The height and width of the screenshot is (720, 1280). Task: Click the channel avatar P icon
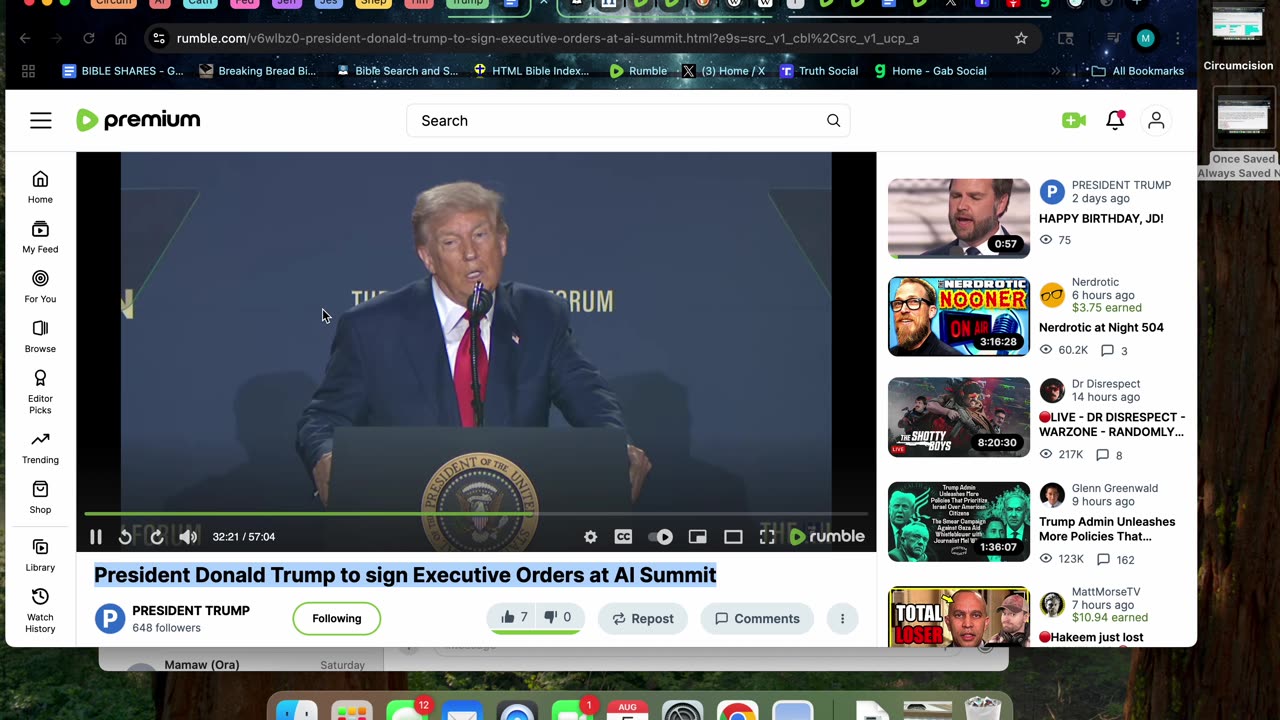point(110,619)
